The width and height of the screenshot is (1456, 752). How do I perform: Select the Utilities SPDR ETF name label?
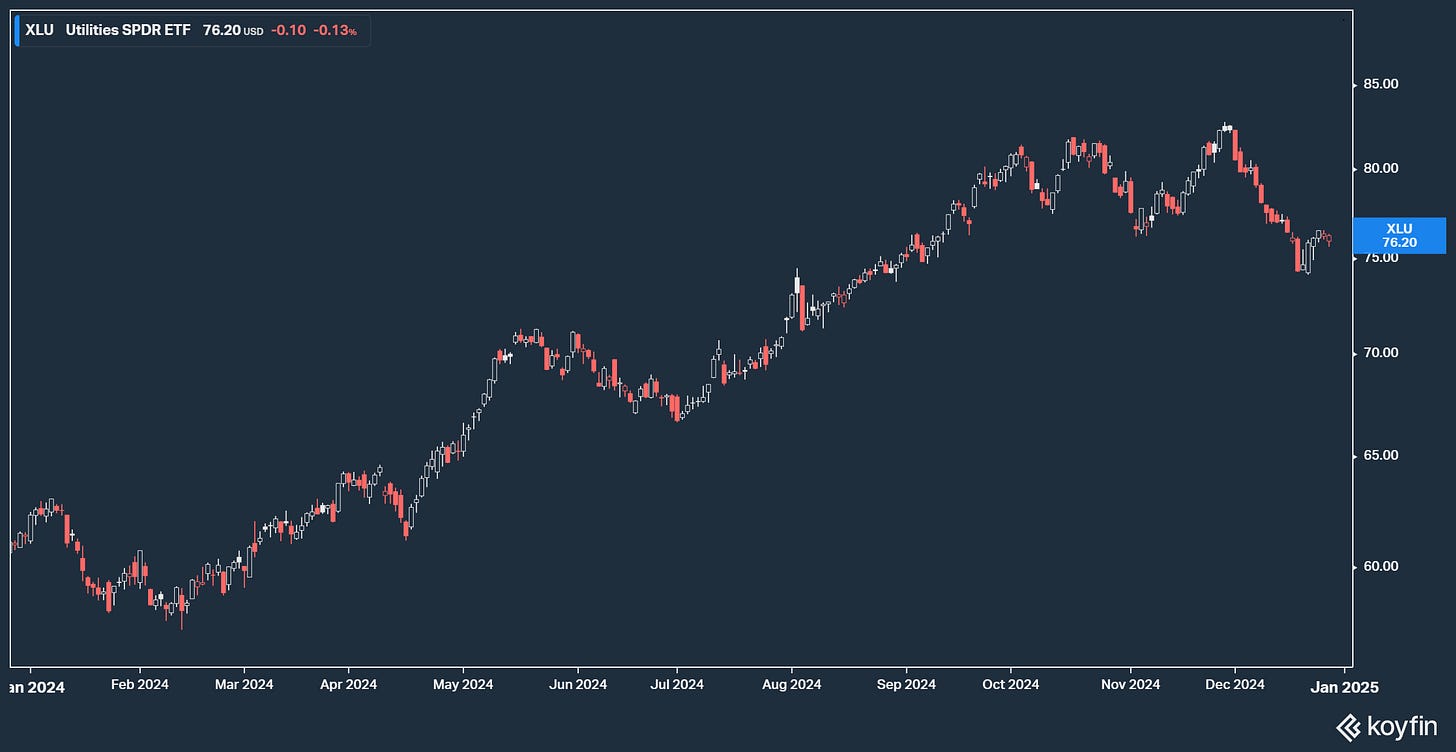(128, 30)
